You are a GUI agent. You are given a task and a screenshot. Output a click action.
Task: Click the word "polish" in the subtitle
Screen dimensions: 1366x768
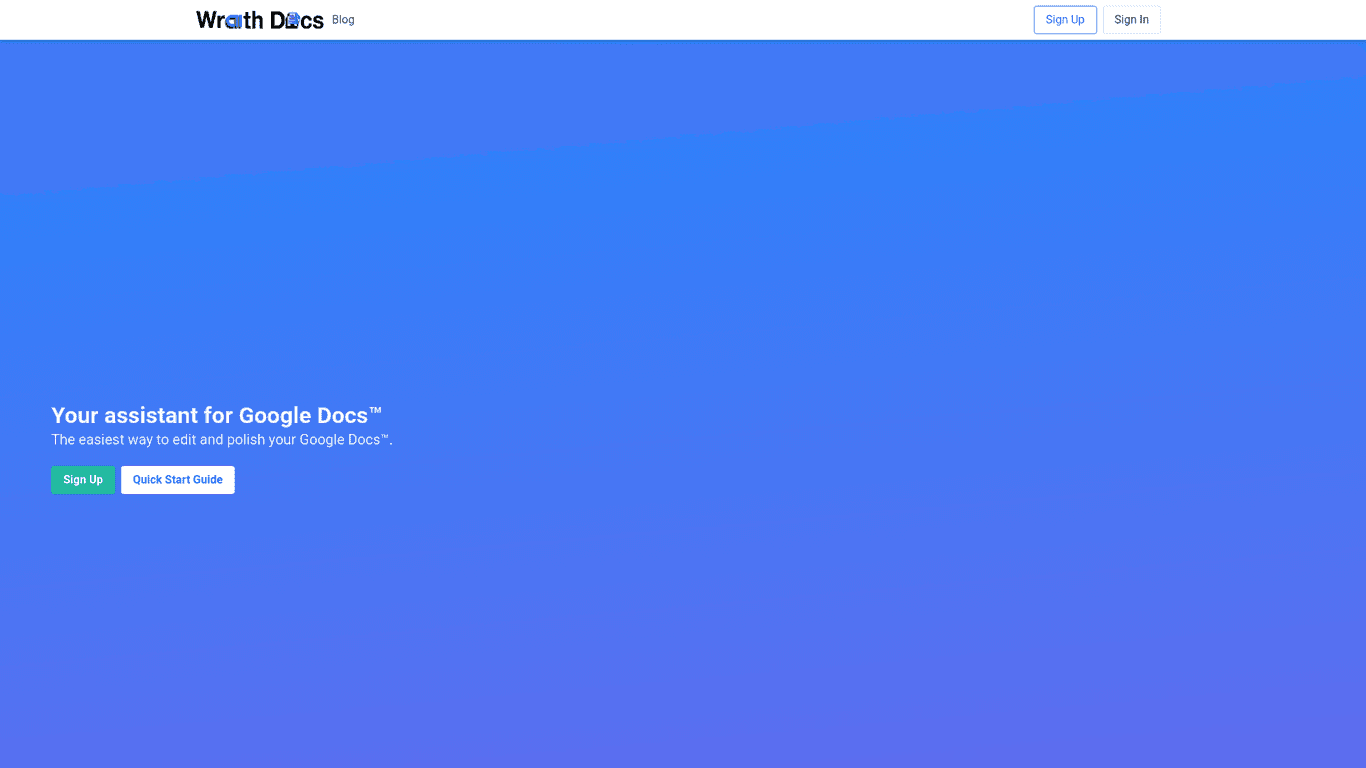click(246, 440)
